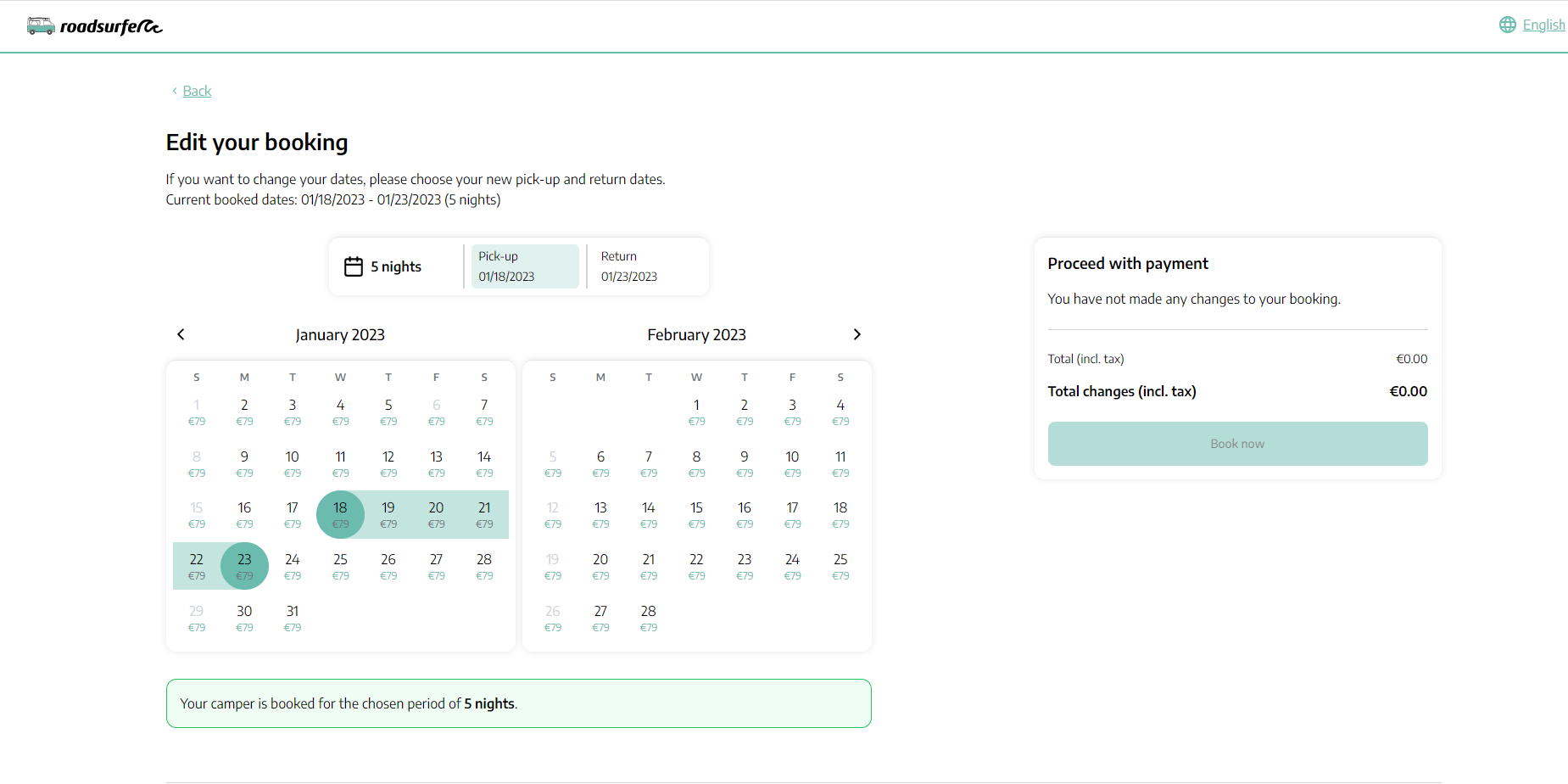Image resolution: width=1568 pixels, height=784 pixels.
Task: Select January 11 in the calendar
Action: pyautogui.click(x=340, y=463)
